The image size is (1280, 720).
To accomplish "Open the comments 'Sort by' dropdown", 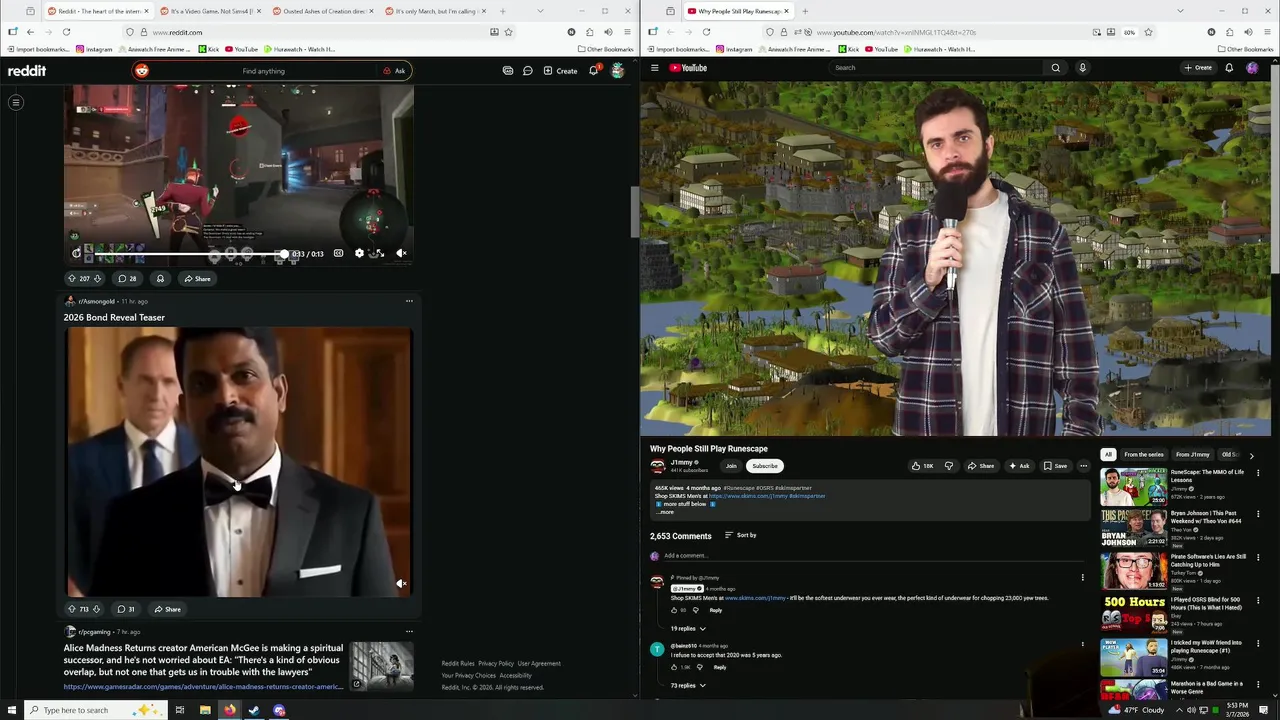I will click(x=740, y=536).
